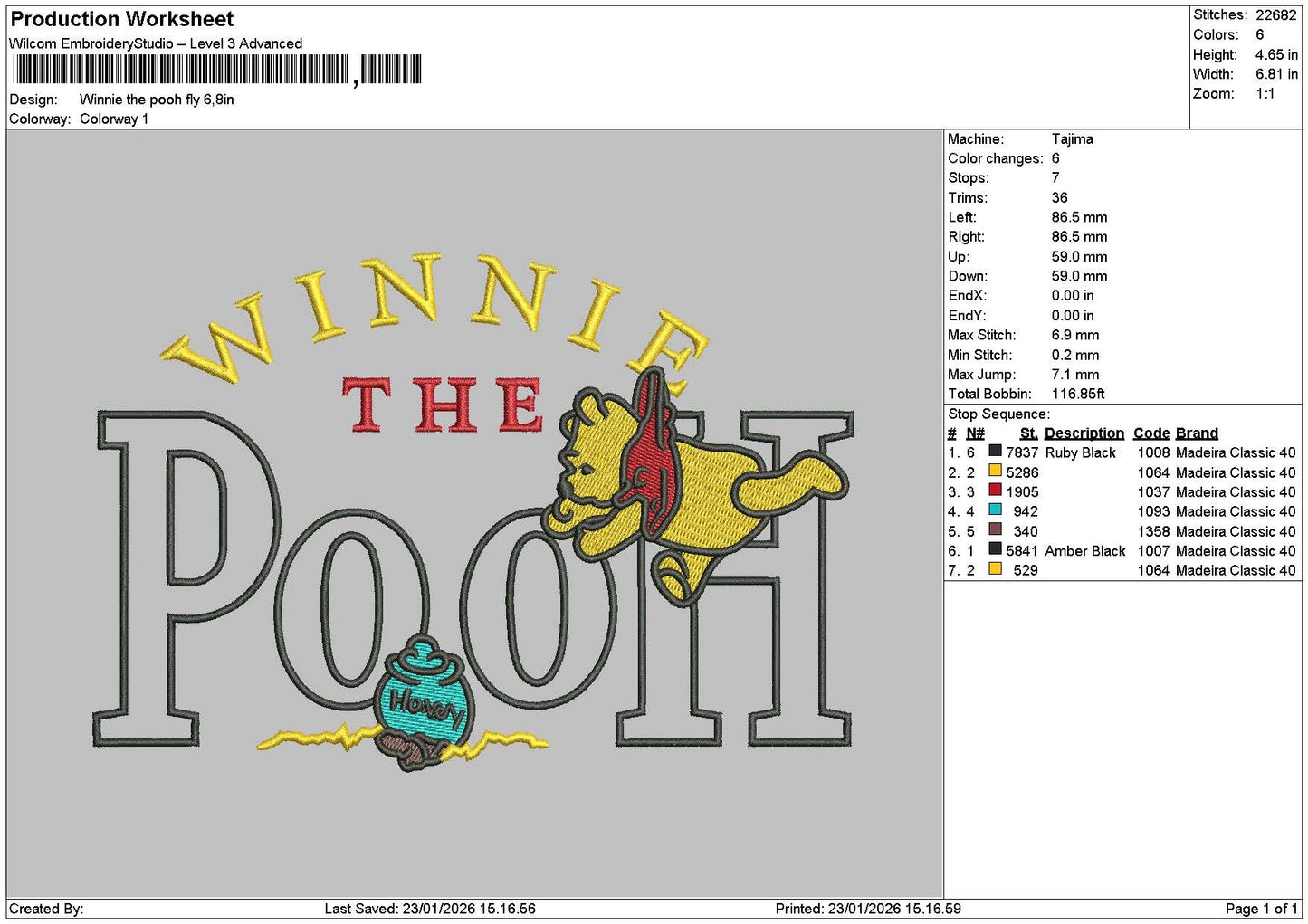1308x924 pixels.
Task: Click the 'Description' column header
Action: 1084,433
